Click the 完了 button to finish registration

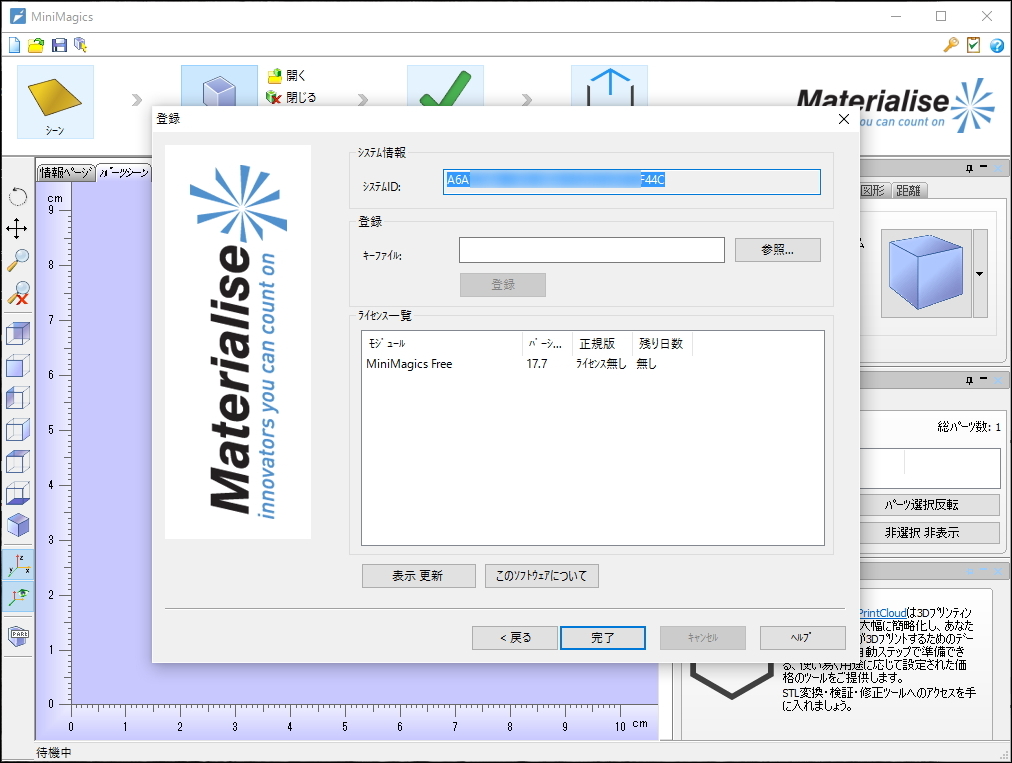coord(603,637)
